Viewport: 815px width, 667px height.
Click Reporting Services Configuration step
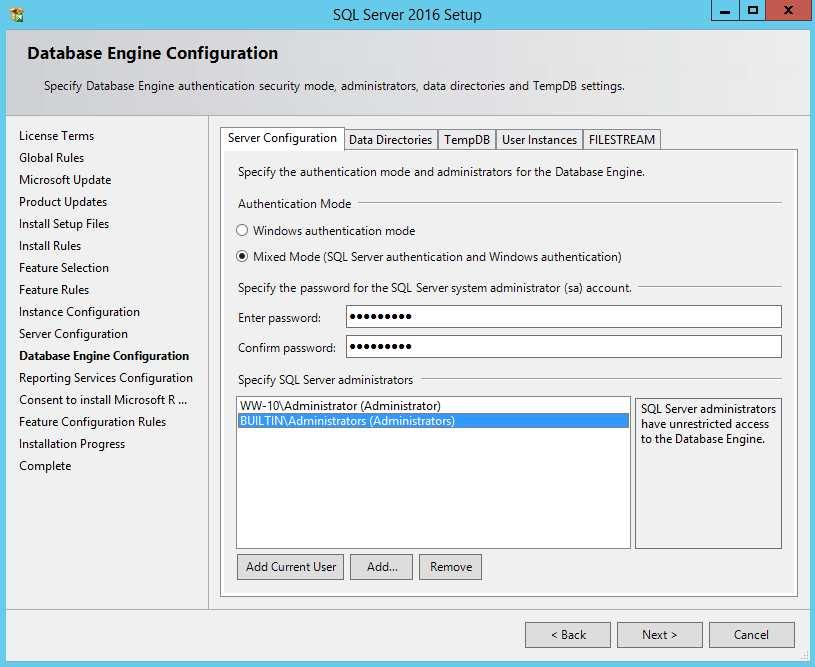[x=106, y=377]
